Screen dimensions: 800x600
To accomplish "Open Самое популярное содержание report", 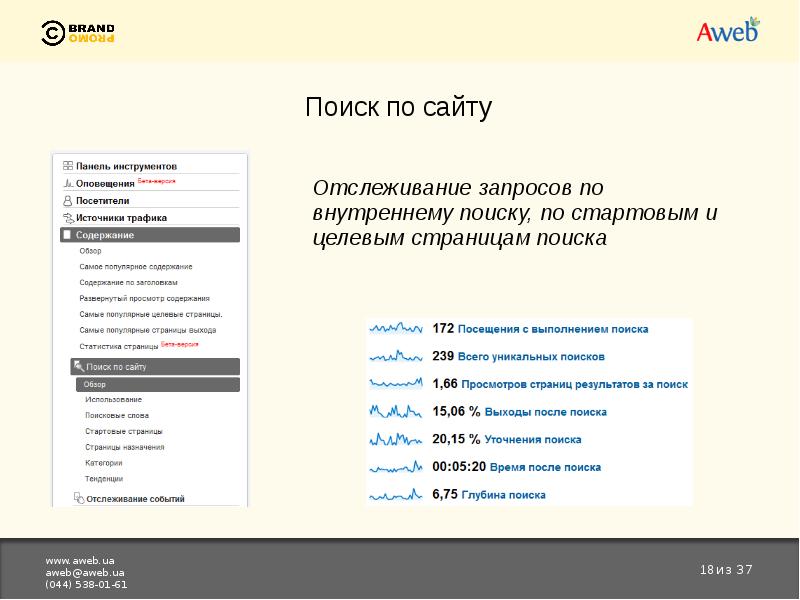I will point(135,267).
